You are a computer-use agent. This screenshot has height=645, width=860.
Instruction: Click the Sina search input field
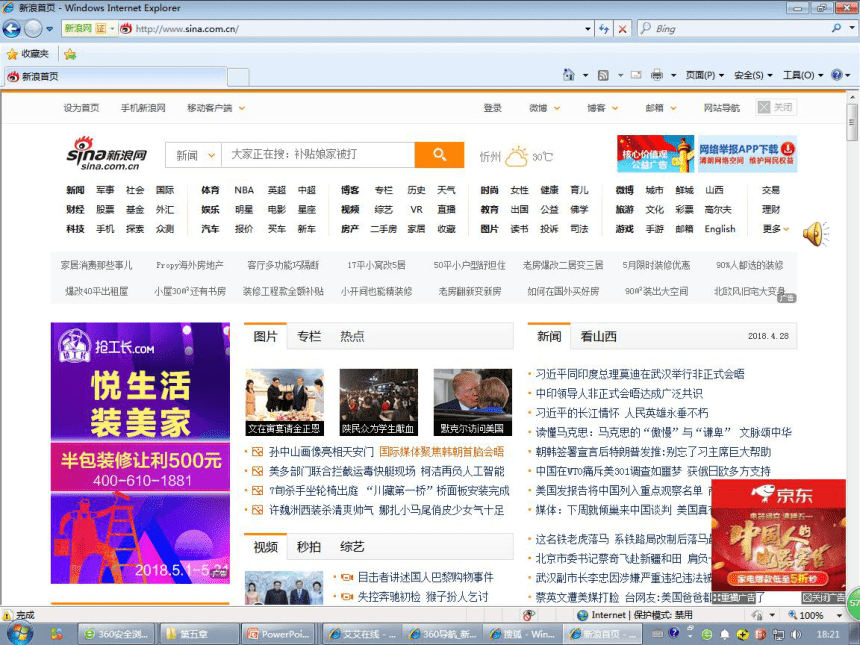pyautogui.click(x=318, y=155)
